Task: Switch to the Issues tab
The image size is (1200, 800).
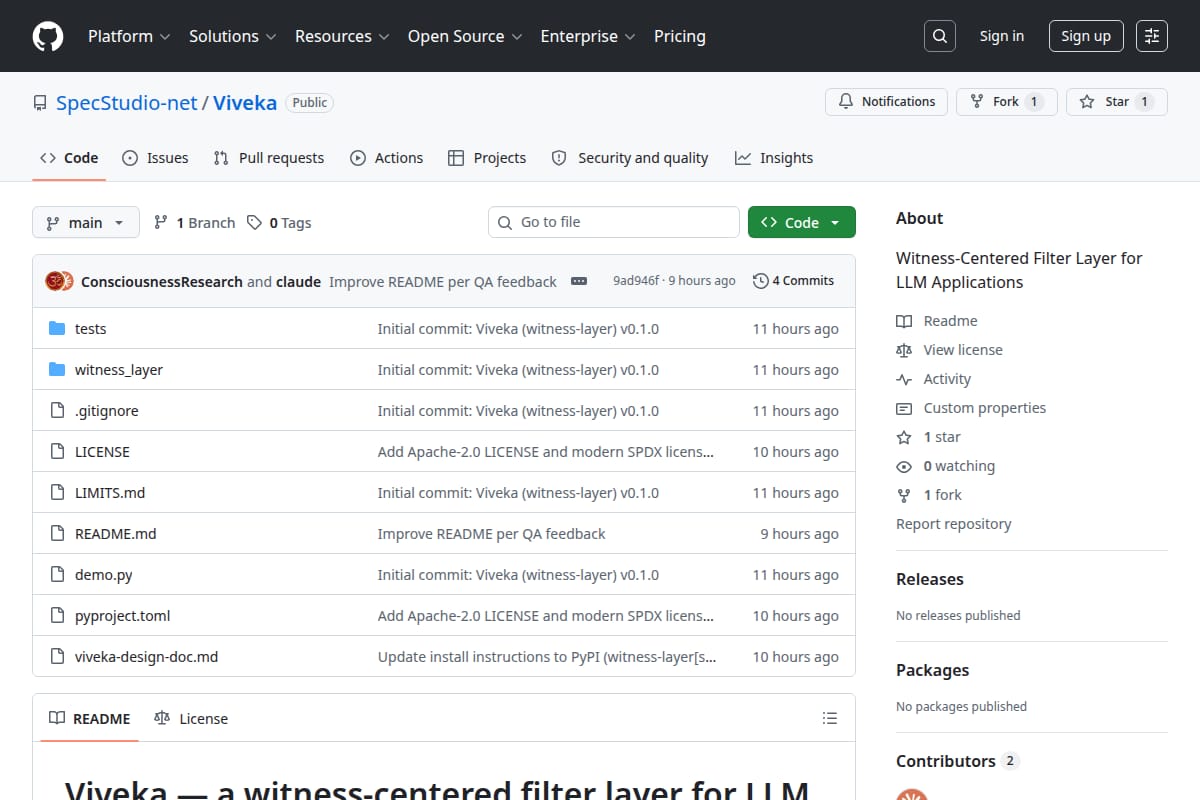Action: (155, 158)
